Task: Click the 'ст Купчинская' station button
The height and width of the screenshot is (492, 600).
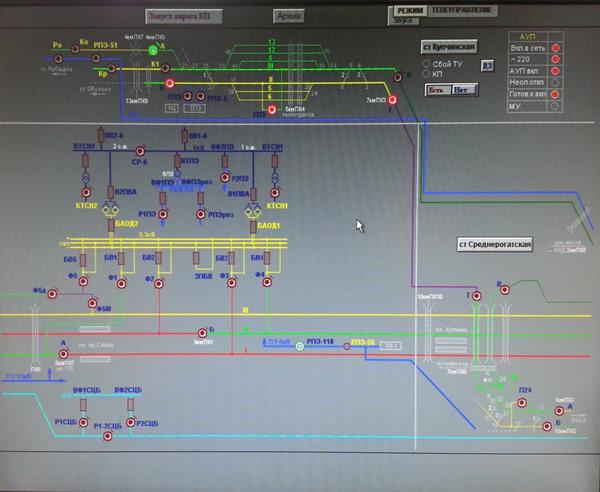Action: click(x=449, y=47)
